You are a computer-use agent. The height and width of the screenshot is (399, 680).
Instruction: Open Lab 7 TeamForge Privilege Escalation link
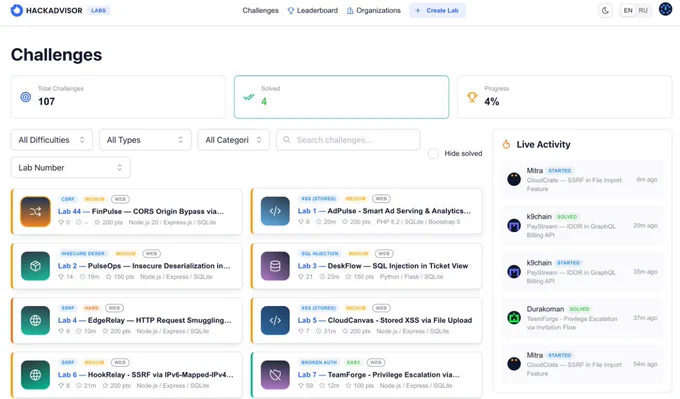[x=379, y=374]
